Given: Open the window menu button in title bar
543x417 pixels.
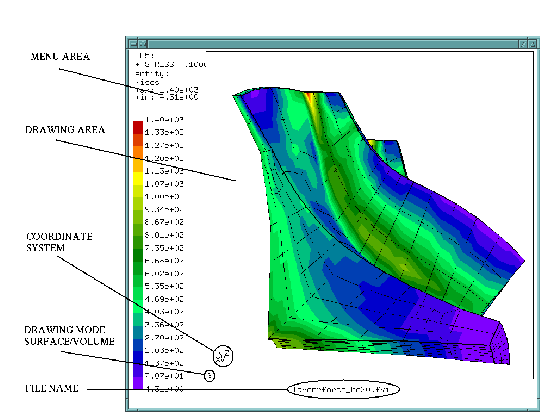Looking at the screenshot, I should pyautogui.click(x=133, y=44).
